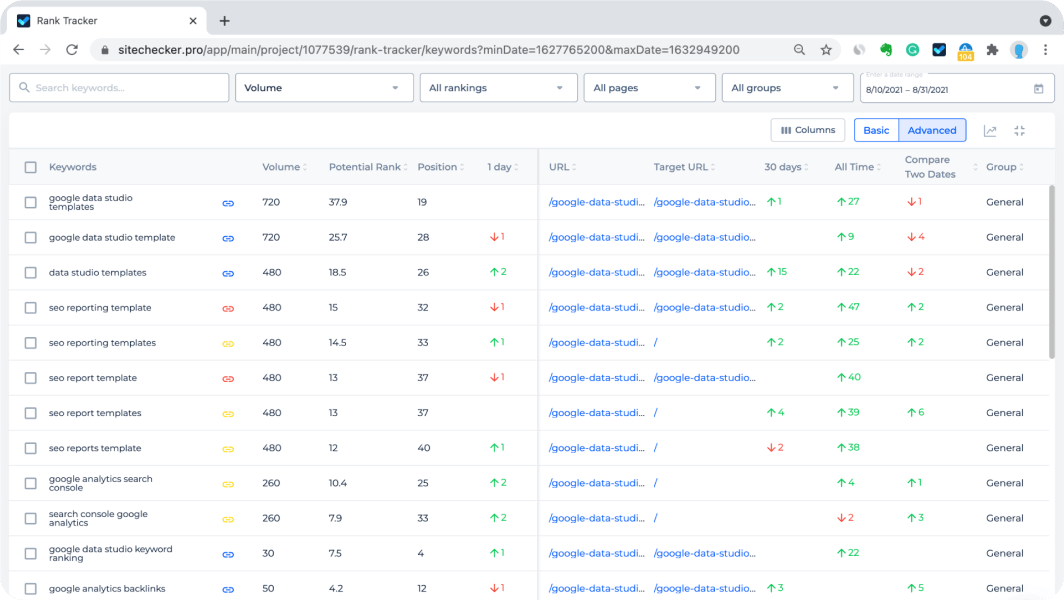Image resolution: width=1064 pixels, height=600 pixels.
Task: Open a new browser tab
Action: pos(225,21)
